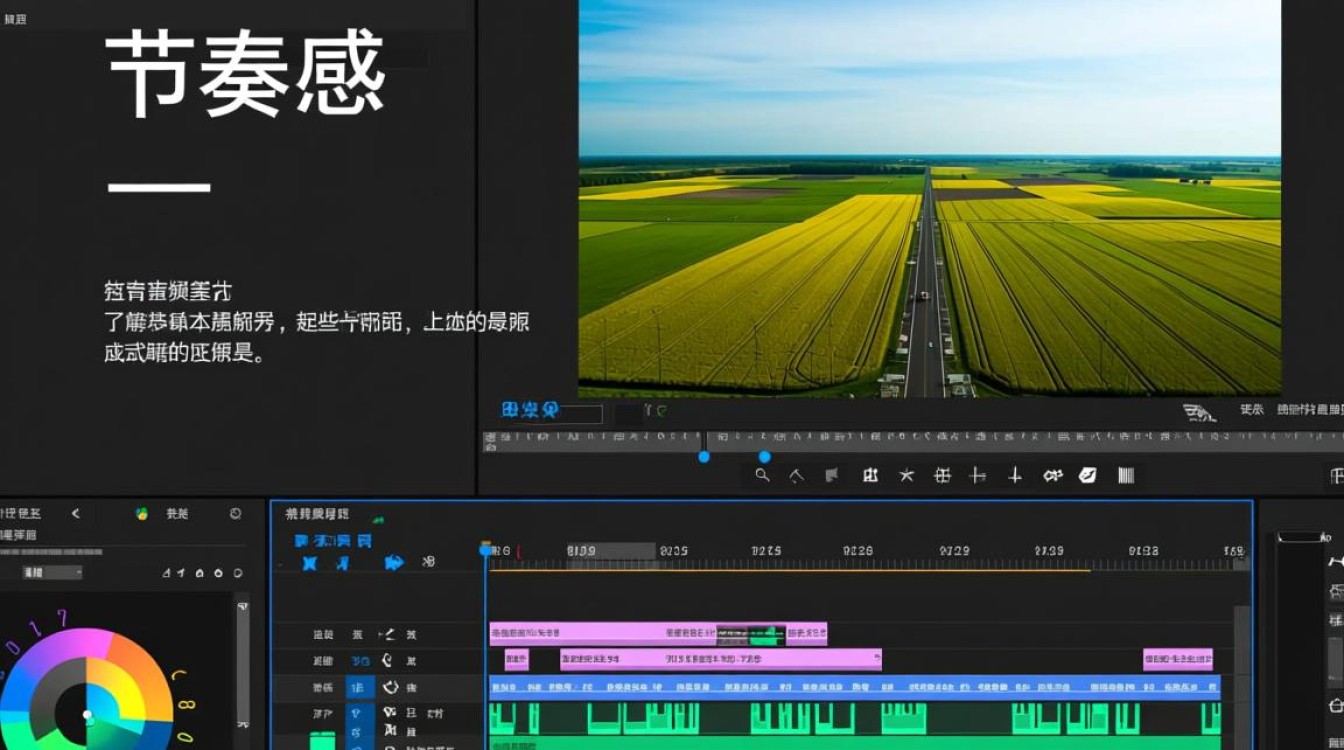The width and height of the screenshot is (1344, 750).
Task: Select the thumbnail clip embedded in the top pink track
Action: coord(751,634)
